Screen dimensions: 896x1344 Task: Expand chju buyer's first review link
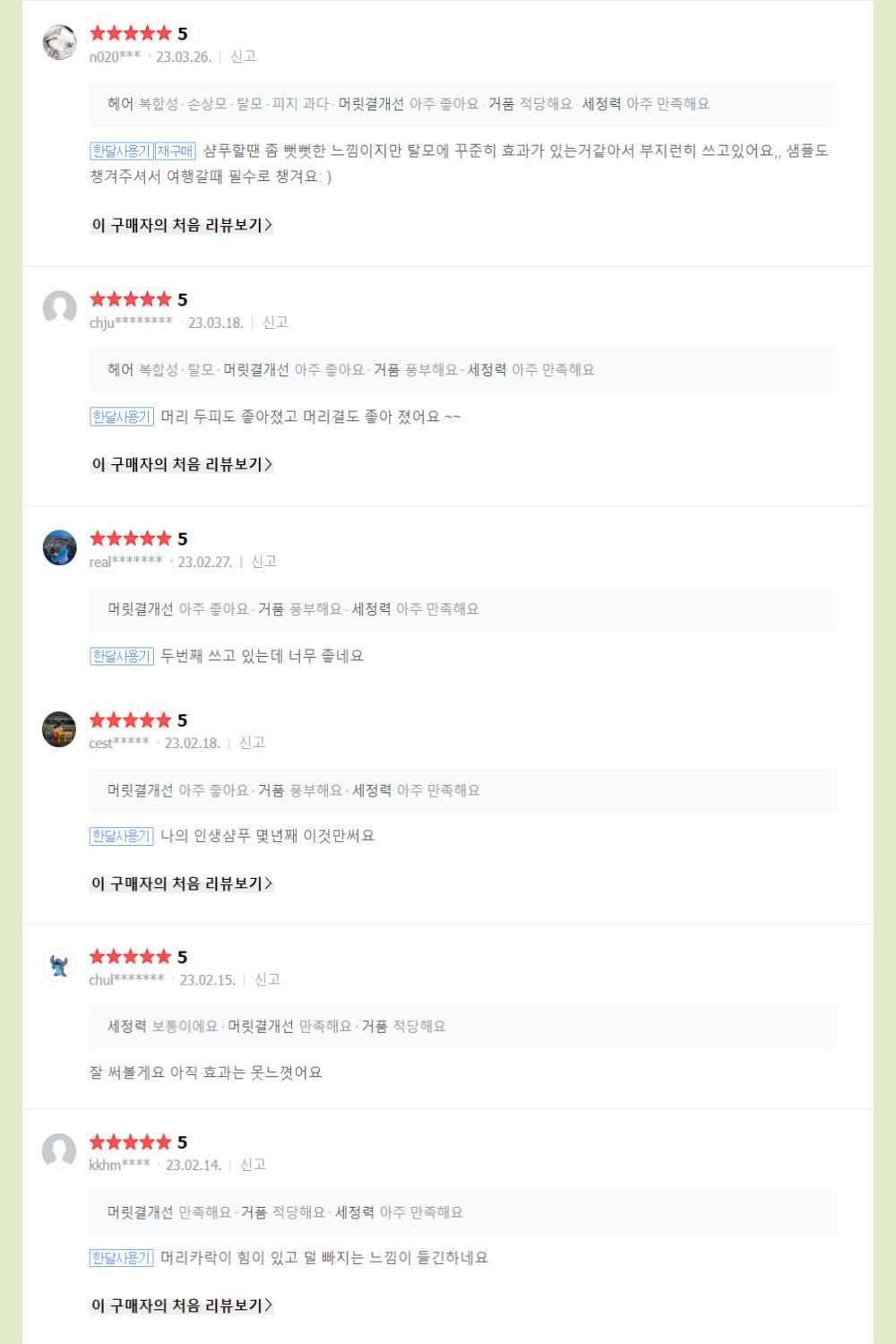[x=182, y=464]
